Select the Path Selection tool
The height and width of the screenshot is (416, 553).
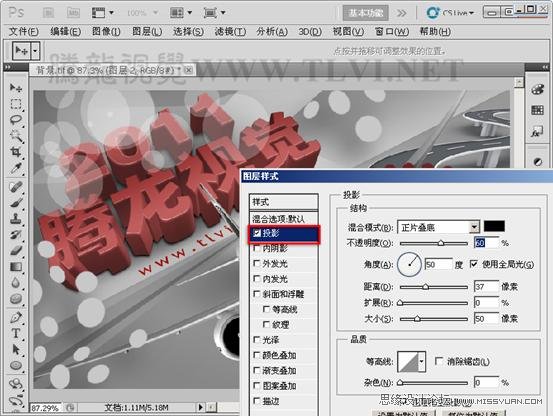(x=16, y=349)
